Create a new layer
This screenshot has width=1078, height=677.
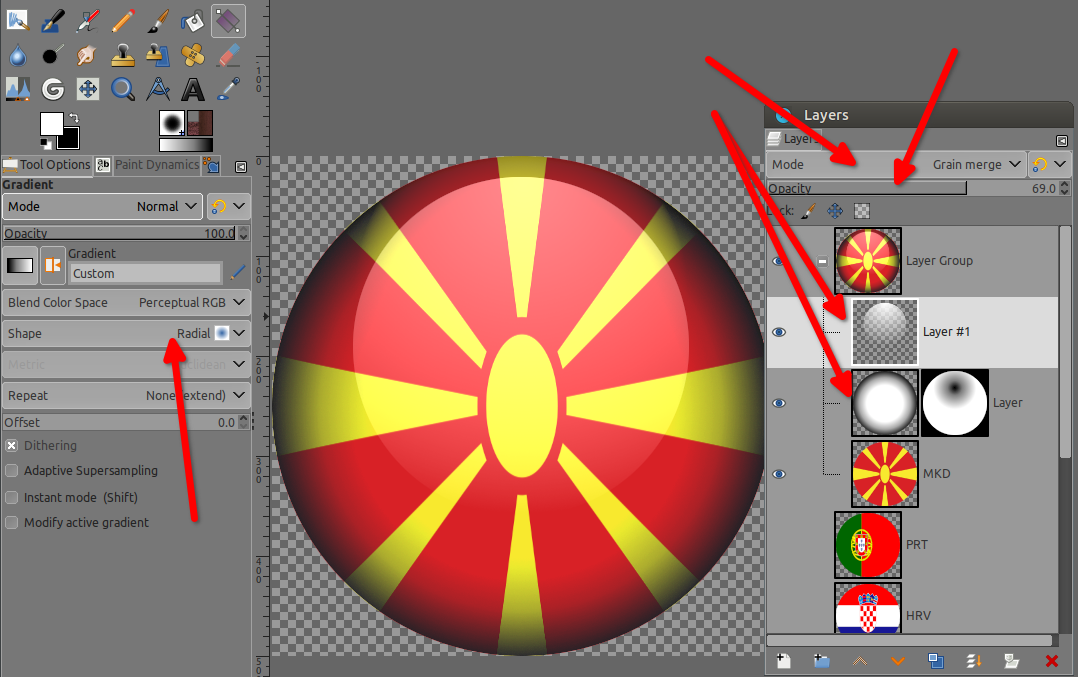(783, 661)
